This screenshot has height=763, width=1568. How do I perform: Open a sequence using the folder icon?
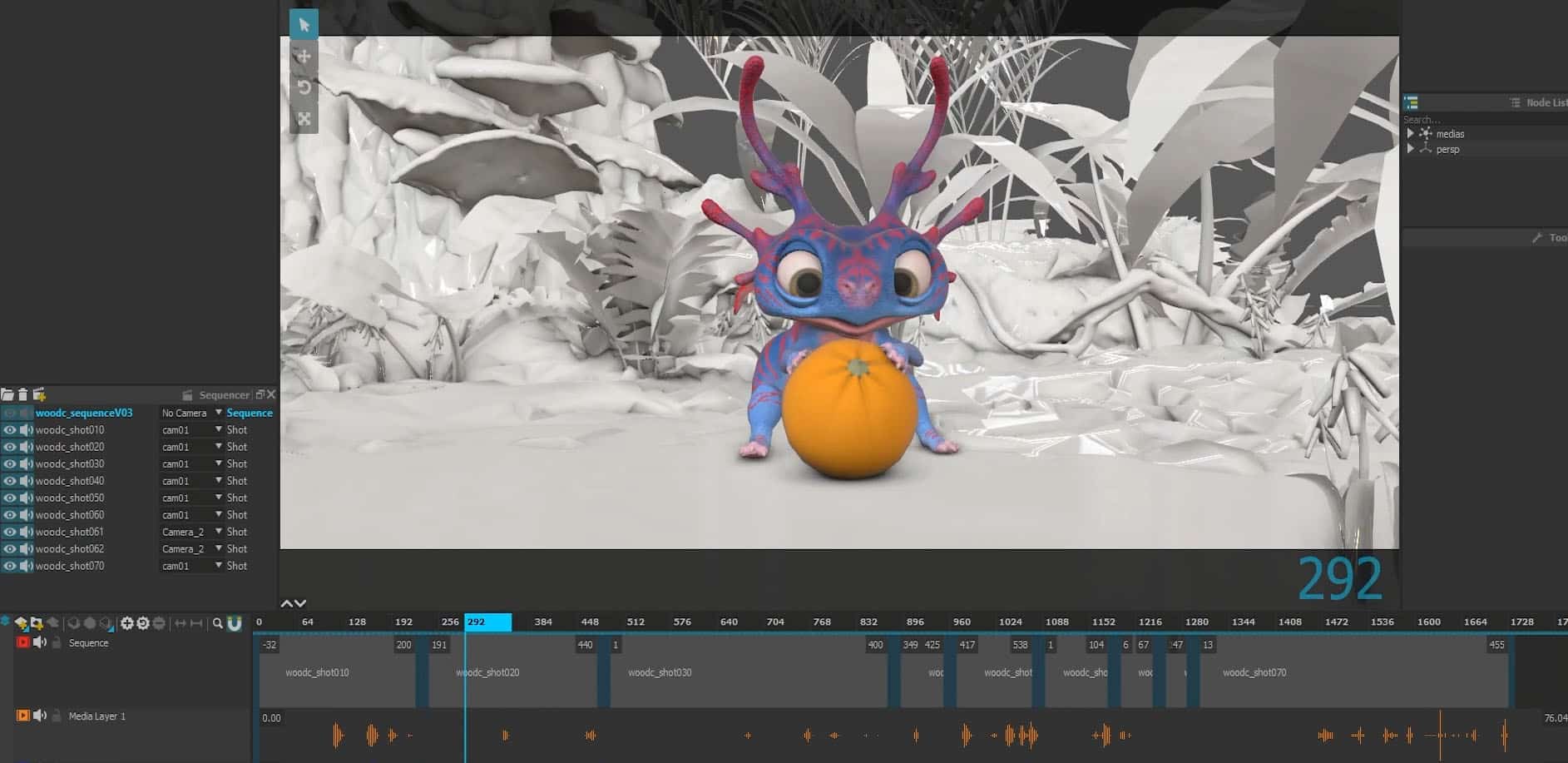pos(7,394)
